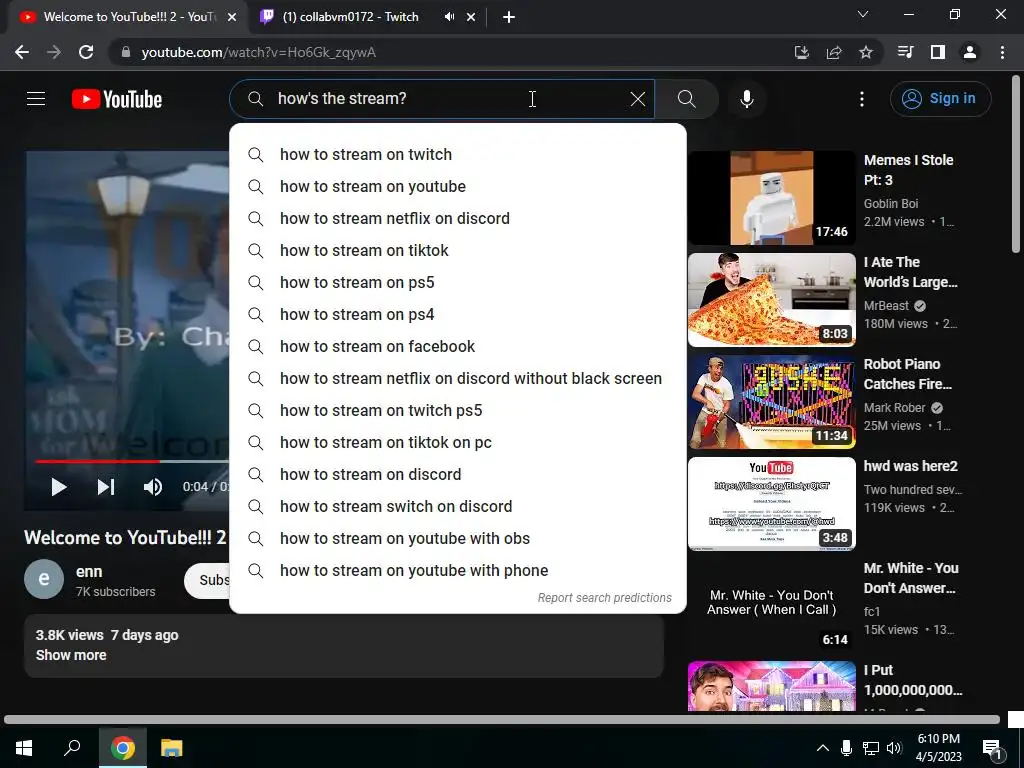Image resolution: width=1024 pixels, height=768 pixels.
Task: Go to the YouTube home logo
Action: coord(117,99)
